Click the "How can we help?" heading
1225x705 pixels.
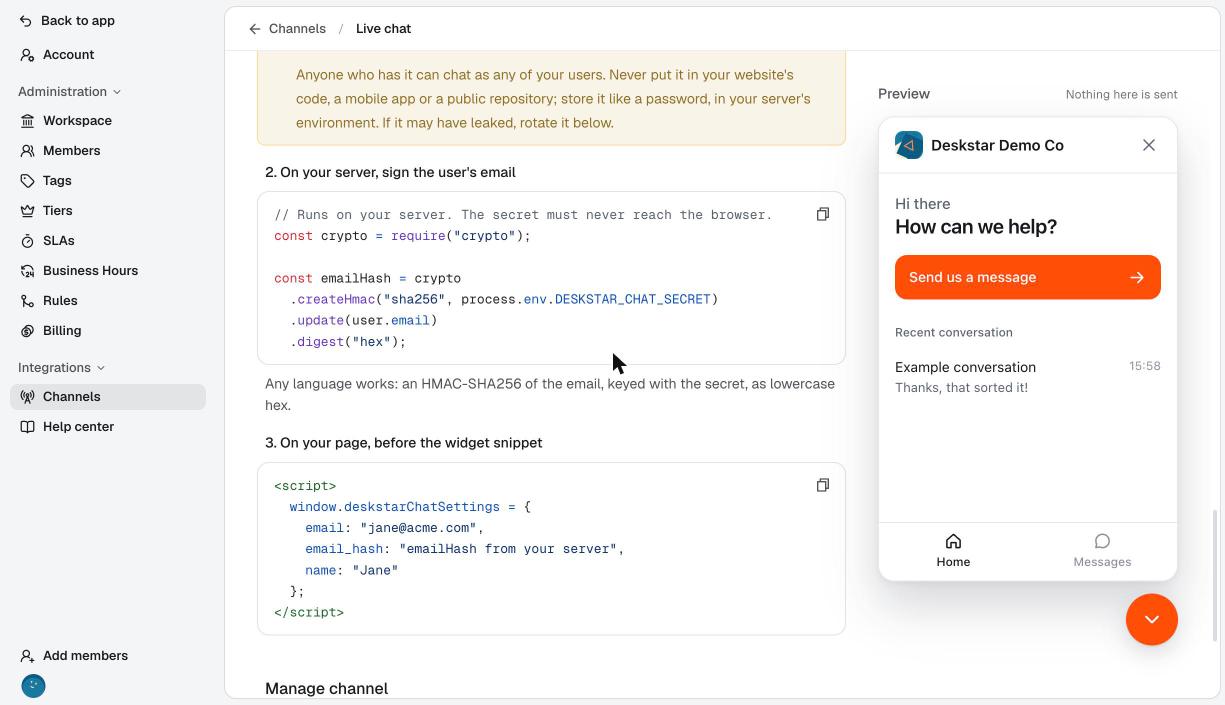click(976, 227)
